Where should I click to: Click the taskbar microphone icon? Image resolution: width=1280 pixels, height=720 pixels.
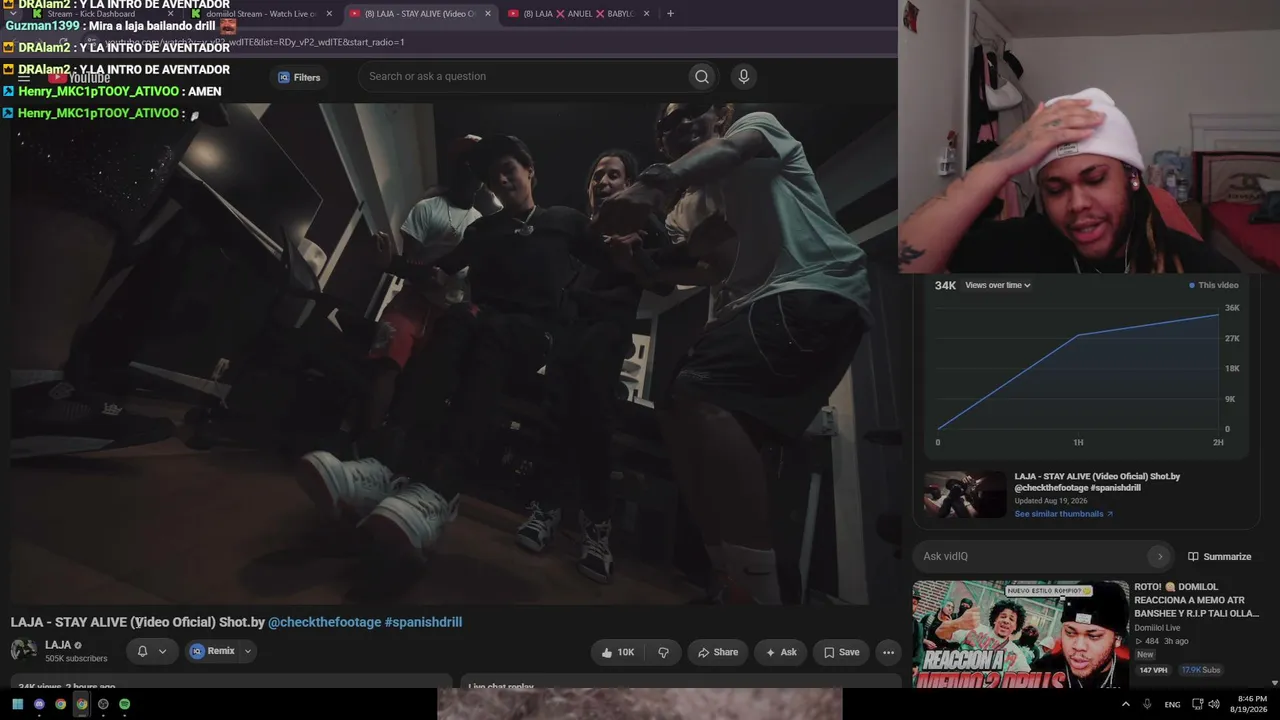(x=1147, y=704)
